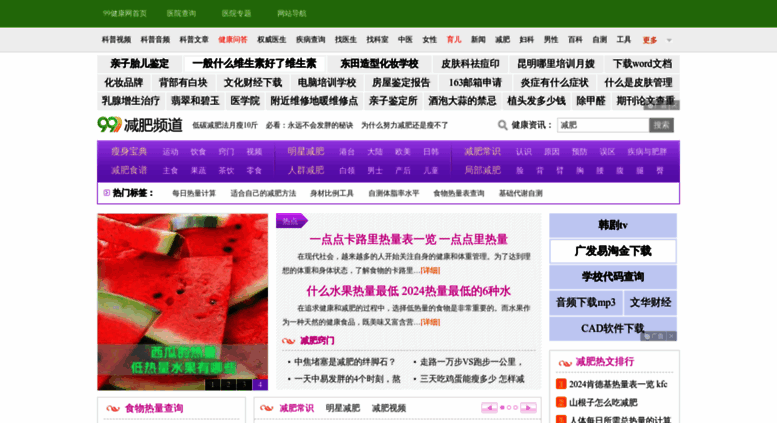
Task: Open the 东田造型化妆学校 ad link
Action: click(380, 64)
